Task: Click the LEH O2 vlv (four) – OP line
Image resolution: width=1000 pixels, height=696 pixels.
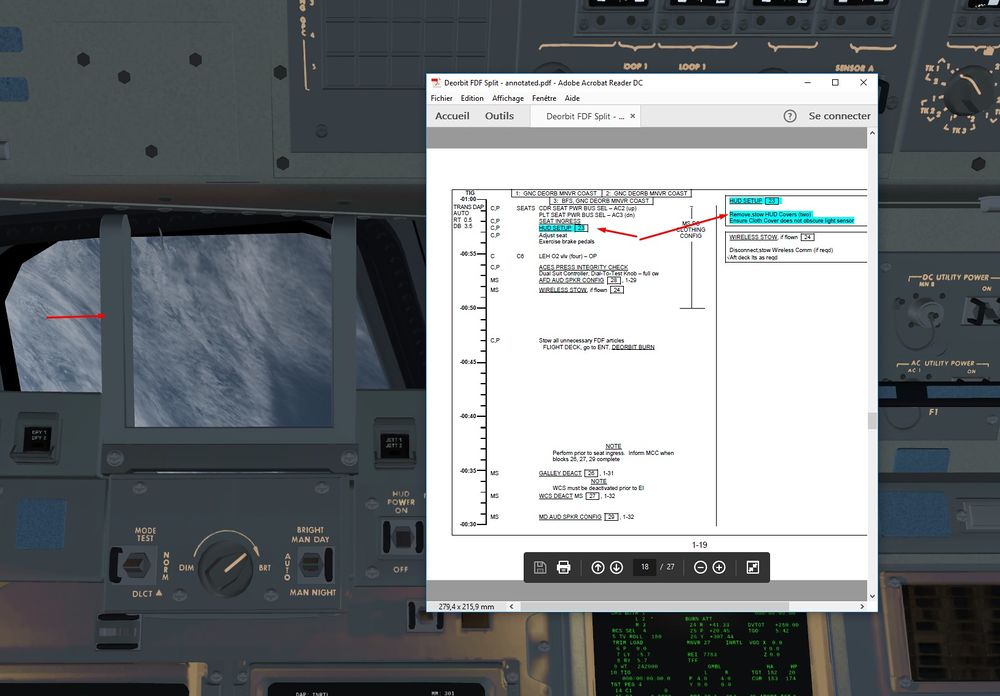Action: 568,256
